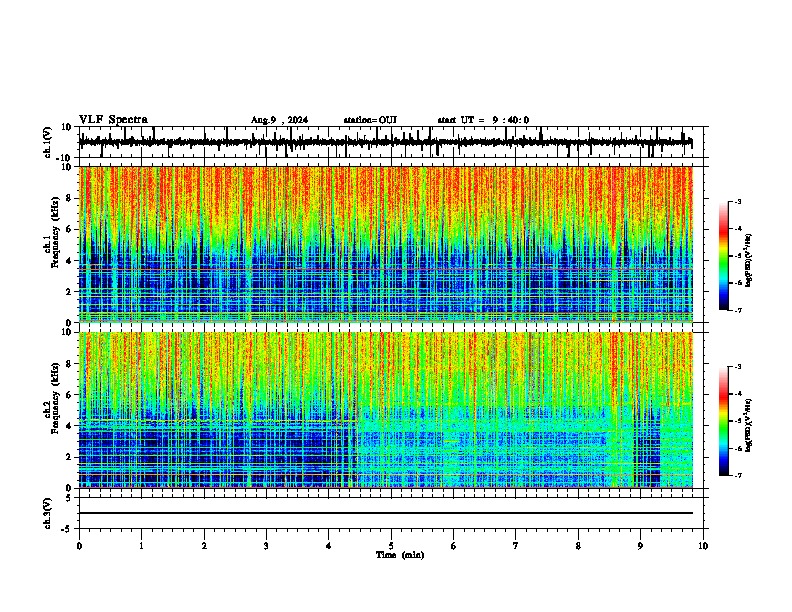
Task: Select the date text "Aug.9 , 2024"
Action: [x=279, y=120]
